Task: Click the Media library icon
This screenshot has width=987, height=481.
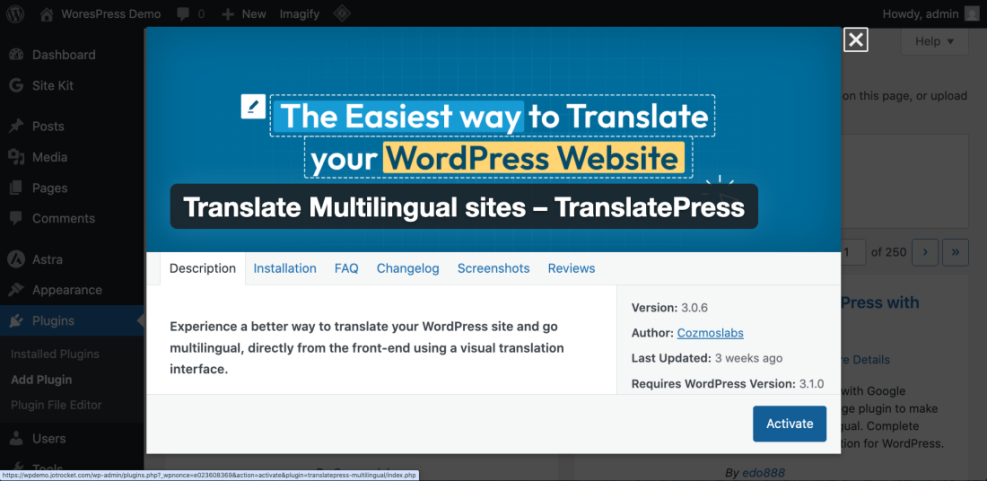Action: pos(16,157)
